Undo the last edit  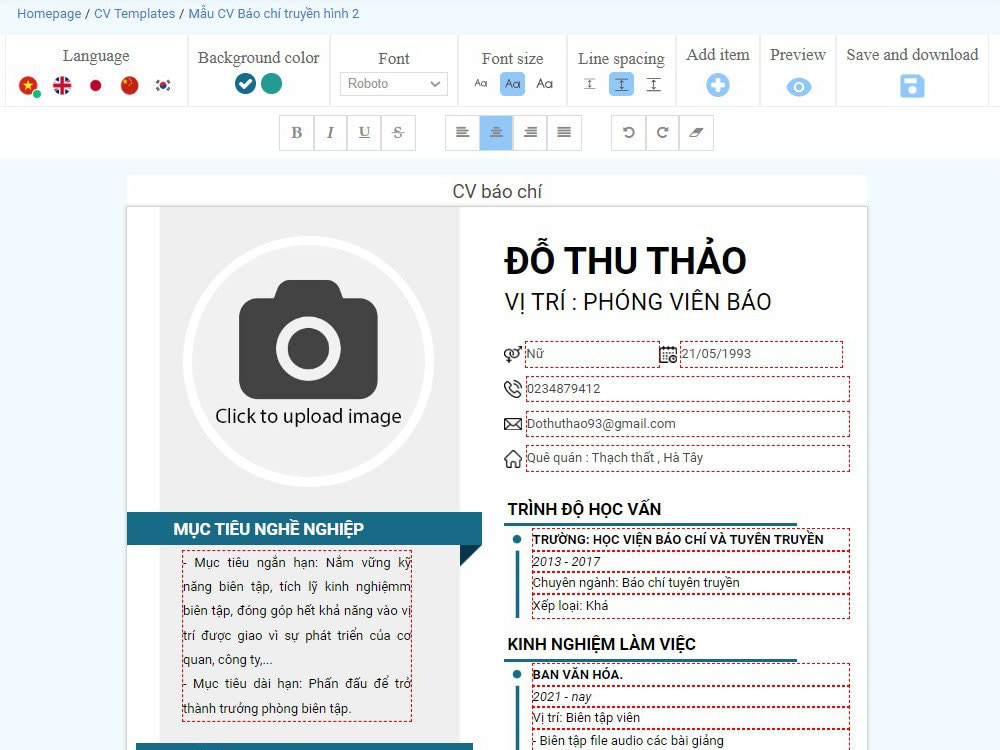(629, 133)
